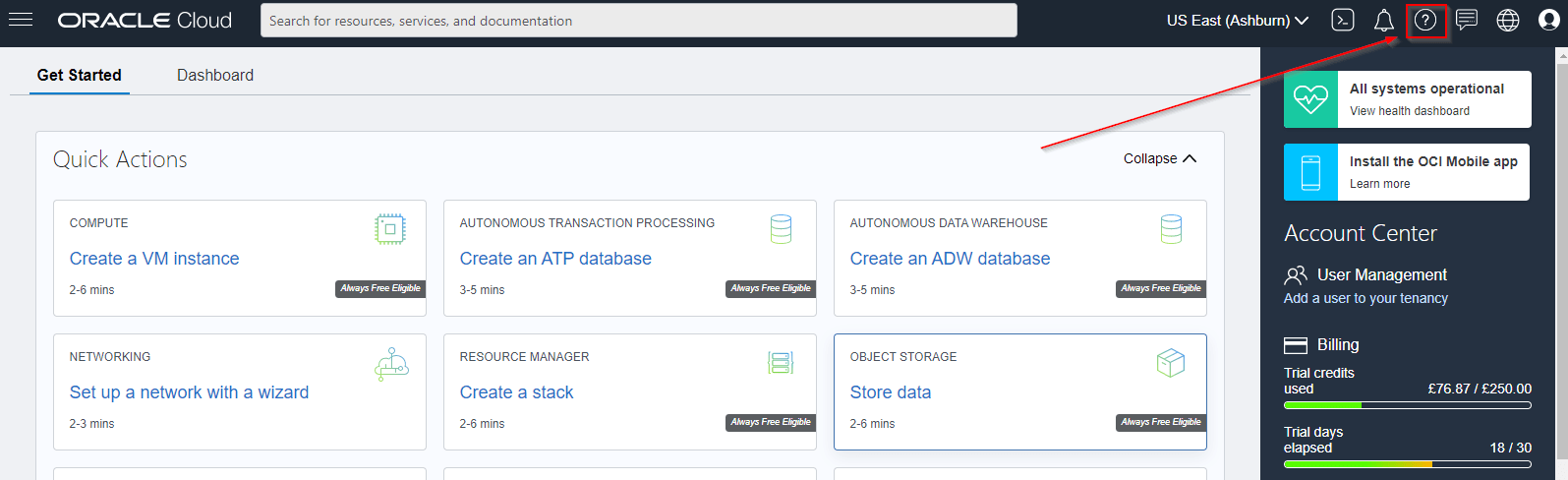Viewport: 1568px width, 480px height.
Task: Expand the US East (Ashburn) region dropdown
Action: [1237, 21]
